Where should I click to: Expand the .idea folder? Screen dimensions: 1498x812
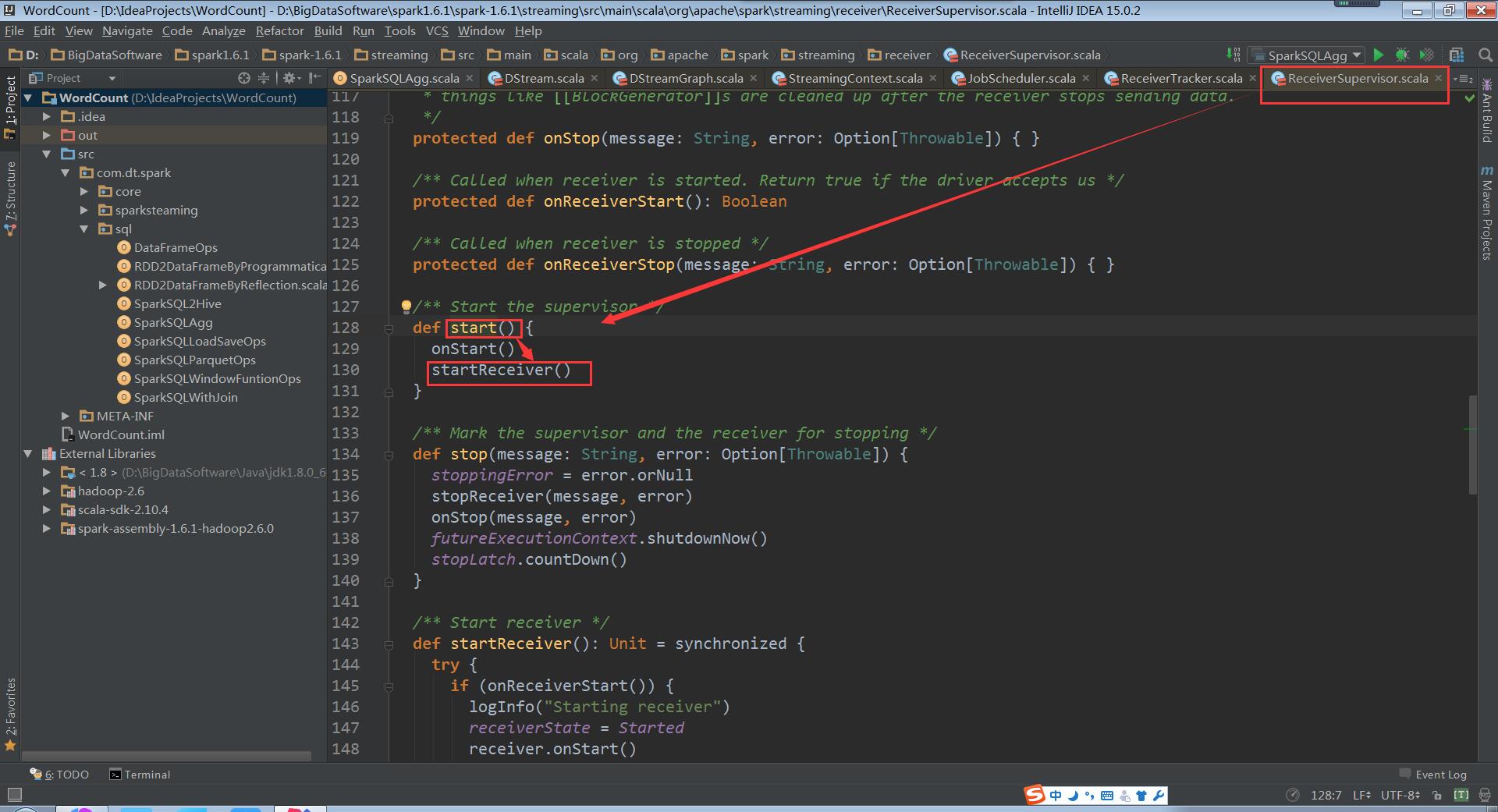click(47, 116)
